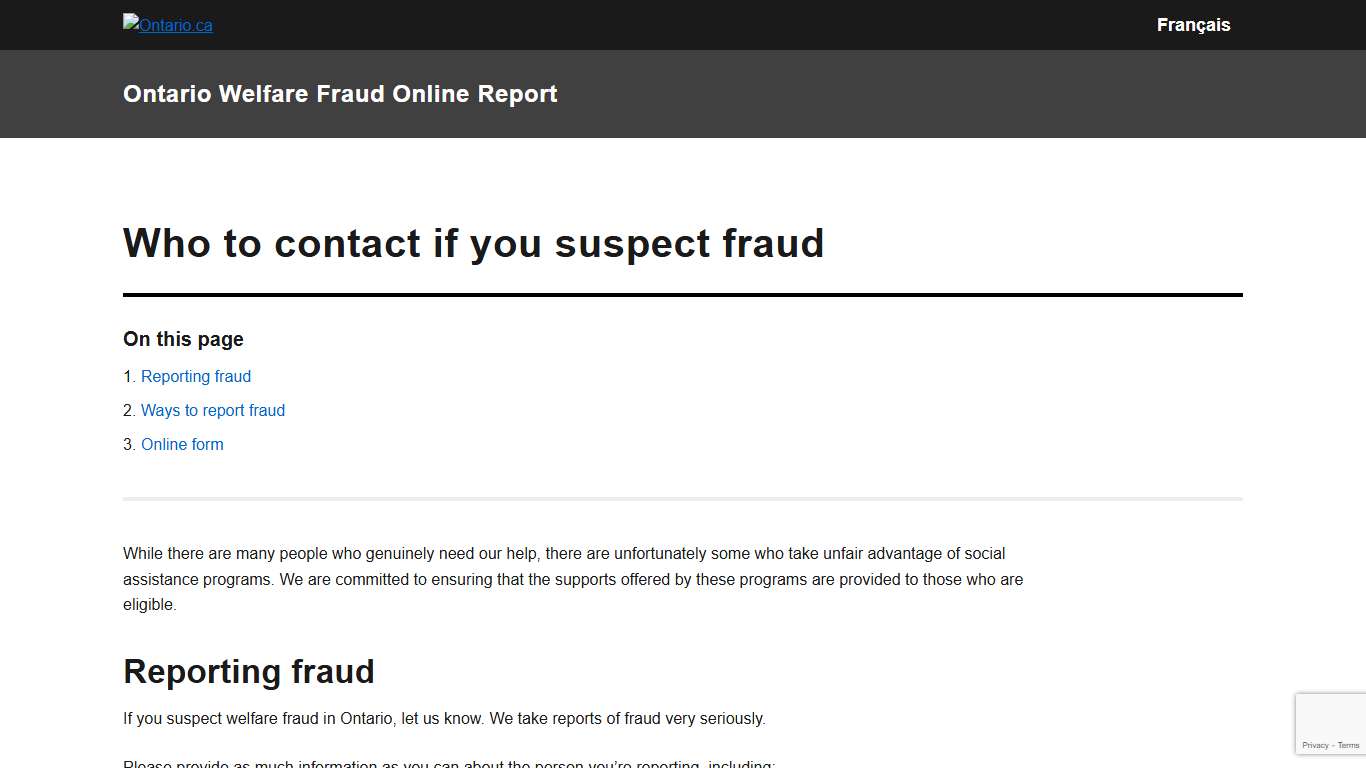
Task: Click the grey divider below the contents list
Action: point(683,498)
